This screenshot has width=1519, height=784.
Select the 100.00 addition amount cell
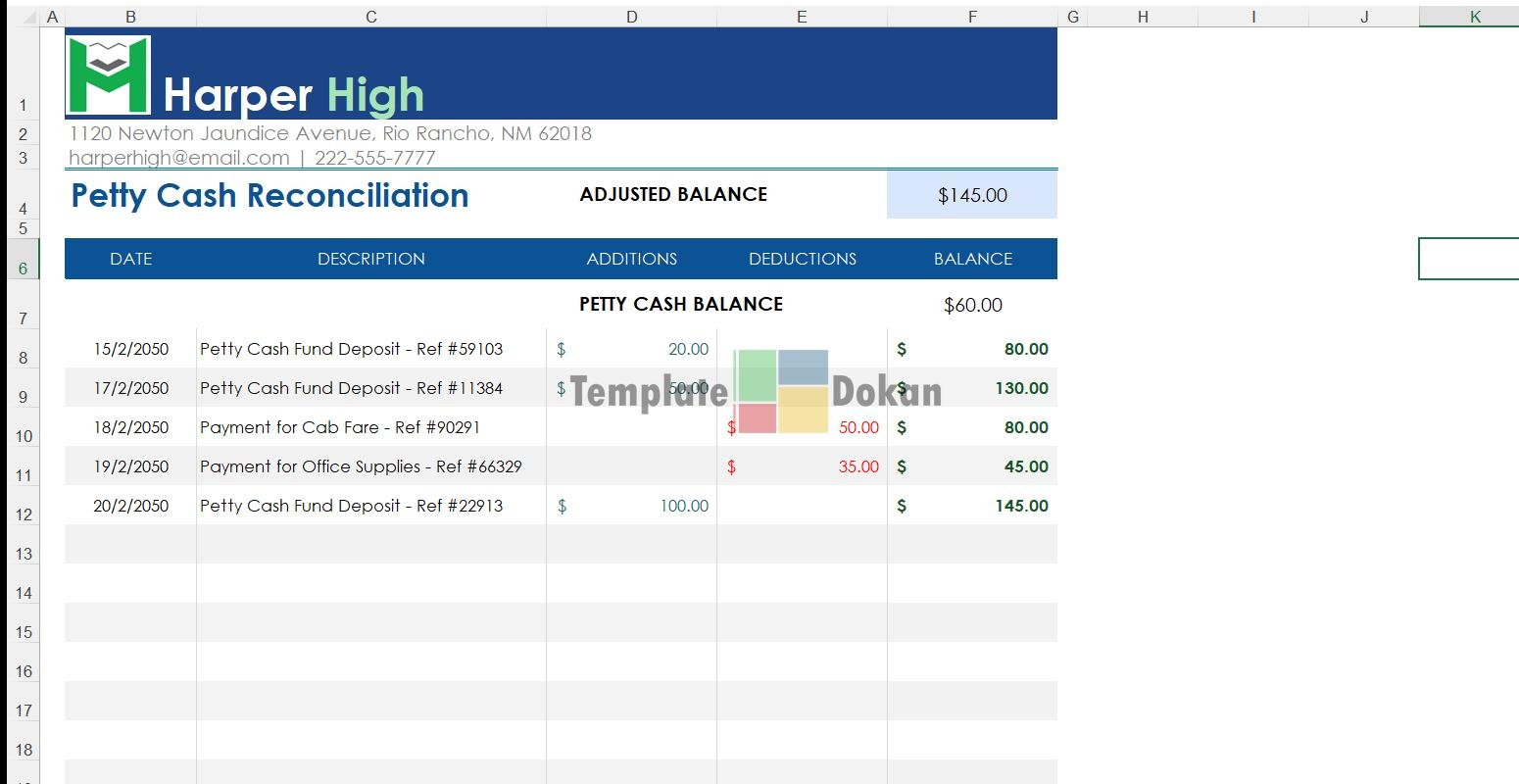pos(631,506)
